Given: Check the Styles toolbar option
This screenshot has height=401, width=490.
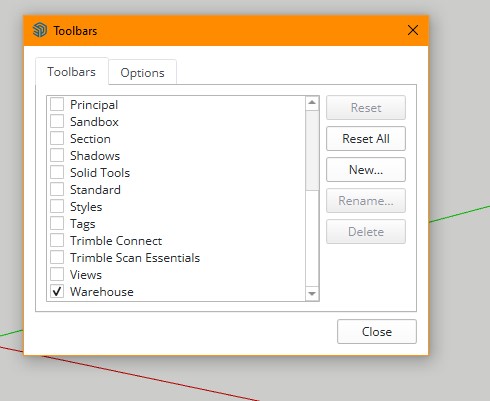Looking at the screenshot, I should [57, 206].
